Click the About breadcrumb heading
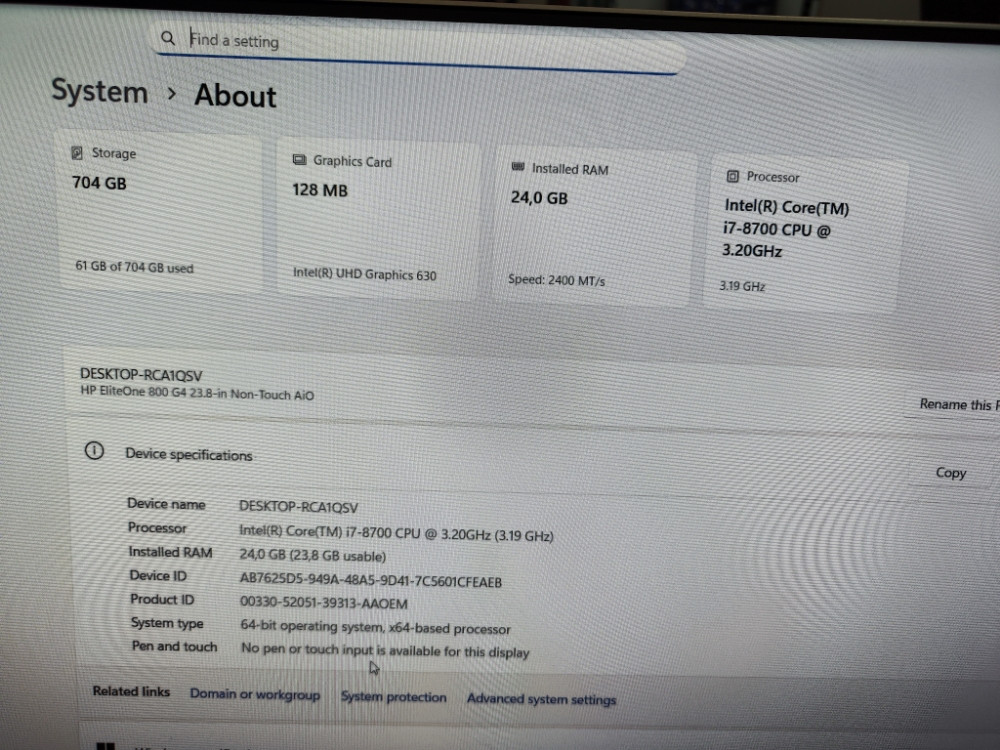1000x750 pixels. coord(235,96)
